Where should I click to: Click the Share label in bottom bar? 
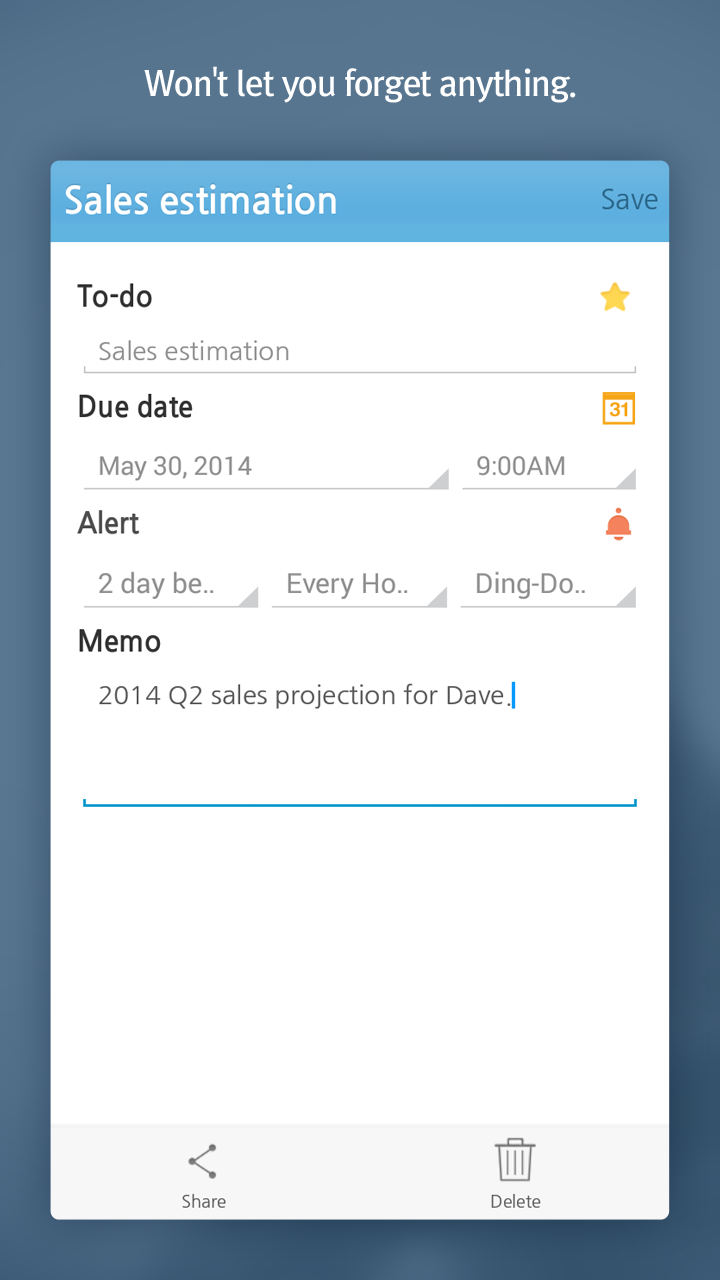pyautogui.click(x=203, y=1202)
